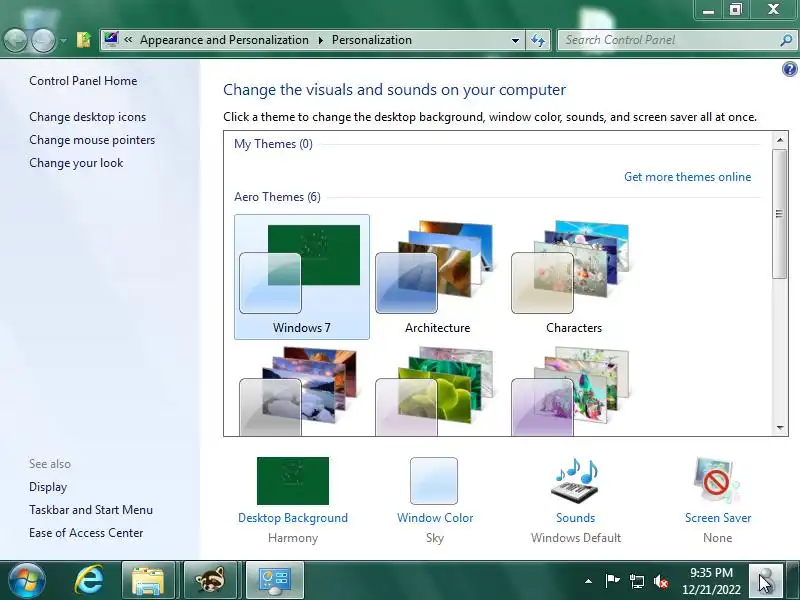Launch Internet Explorer from taskbar
Image resolution: width=800 pixels, height=600 pixels.
90,580
